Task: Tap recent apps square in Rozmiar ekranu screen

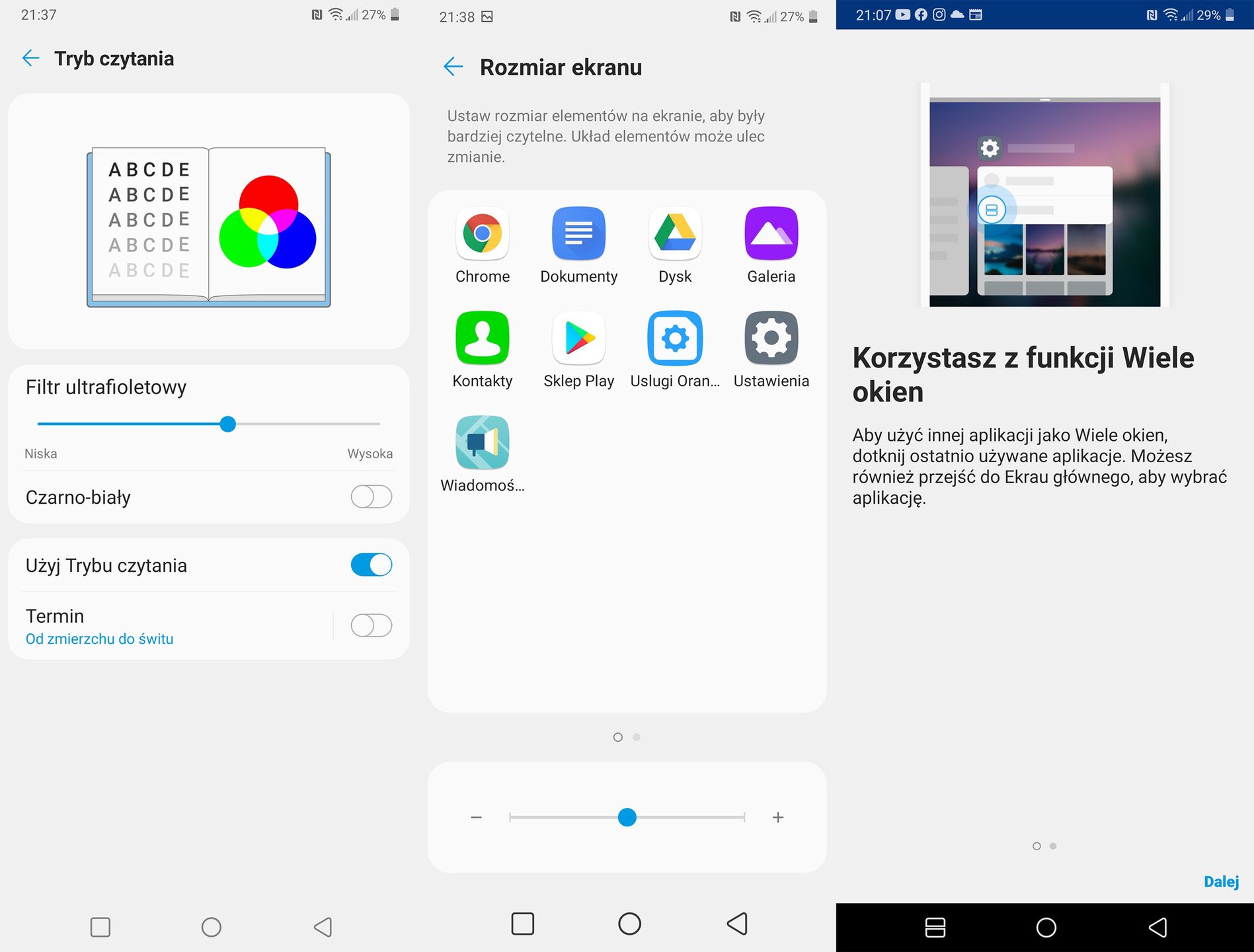Action: point(523,924)
